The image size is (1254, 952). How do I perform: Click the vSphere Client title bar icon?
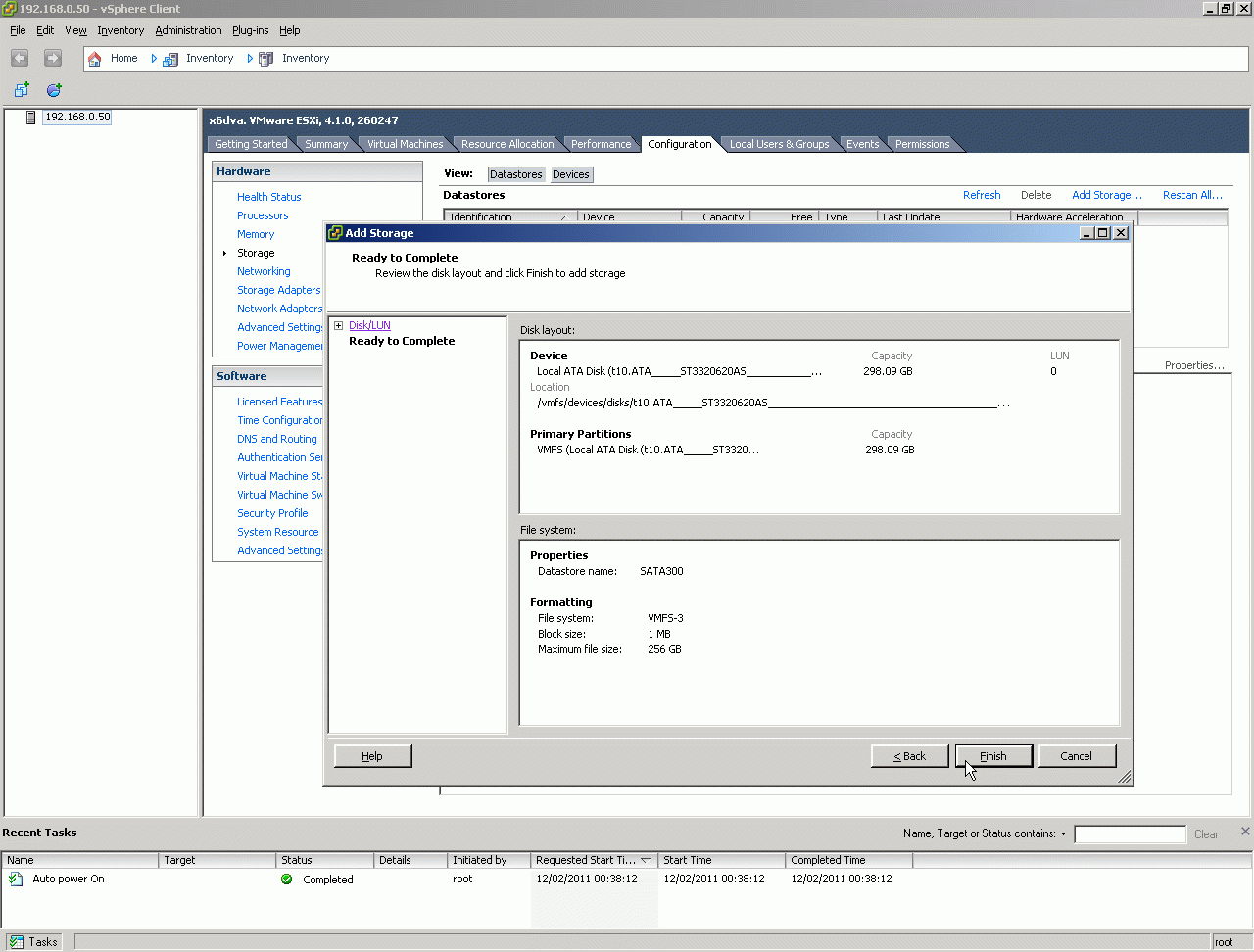pos(9,9)
